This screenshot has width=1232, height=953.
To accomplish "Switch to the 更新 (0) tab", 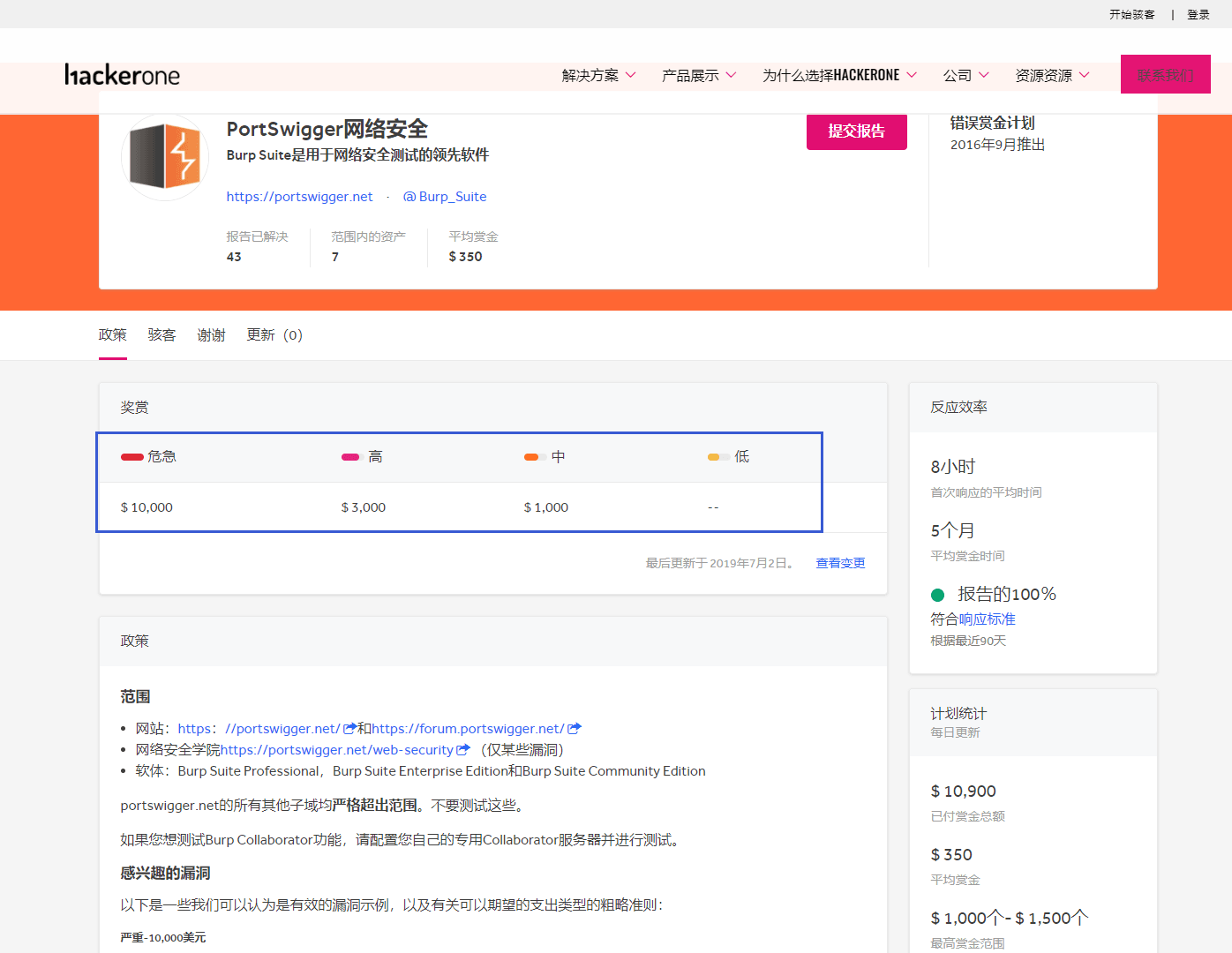I will tap(274, 335).
